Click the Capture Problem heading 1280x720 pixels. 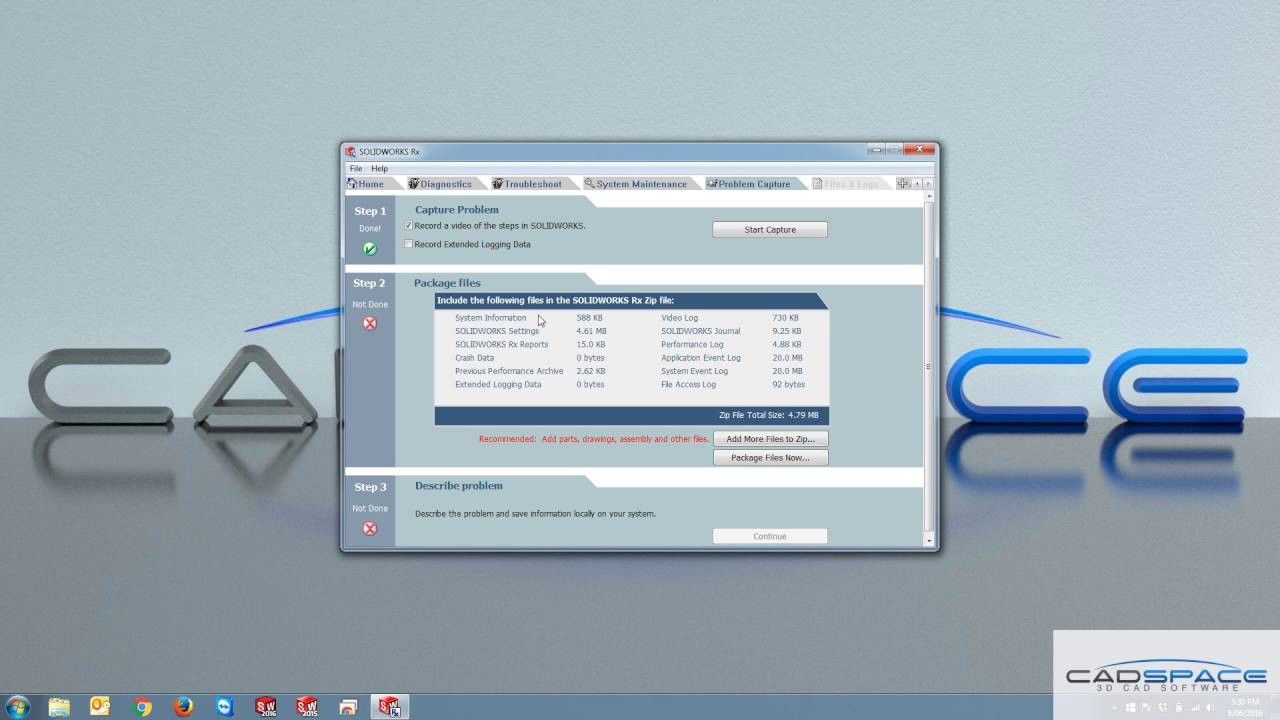click(x=456, y=210)
